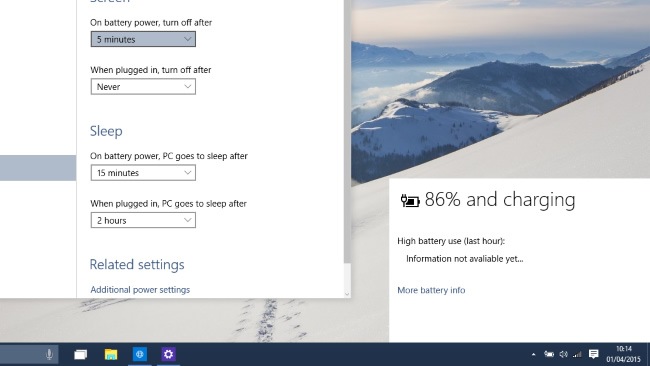Switch to the Settings gear taskbar app
This screenshot has height=366, width=650.
tap(168, 354)
